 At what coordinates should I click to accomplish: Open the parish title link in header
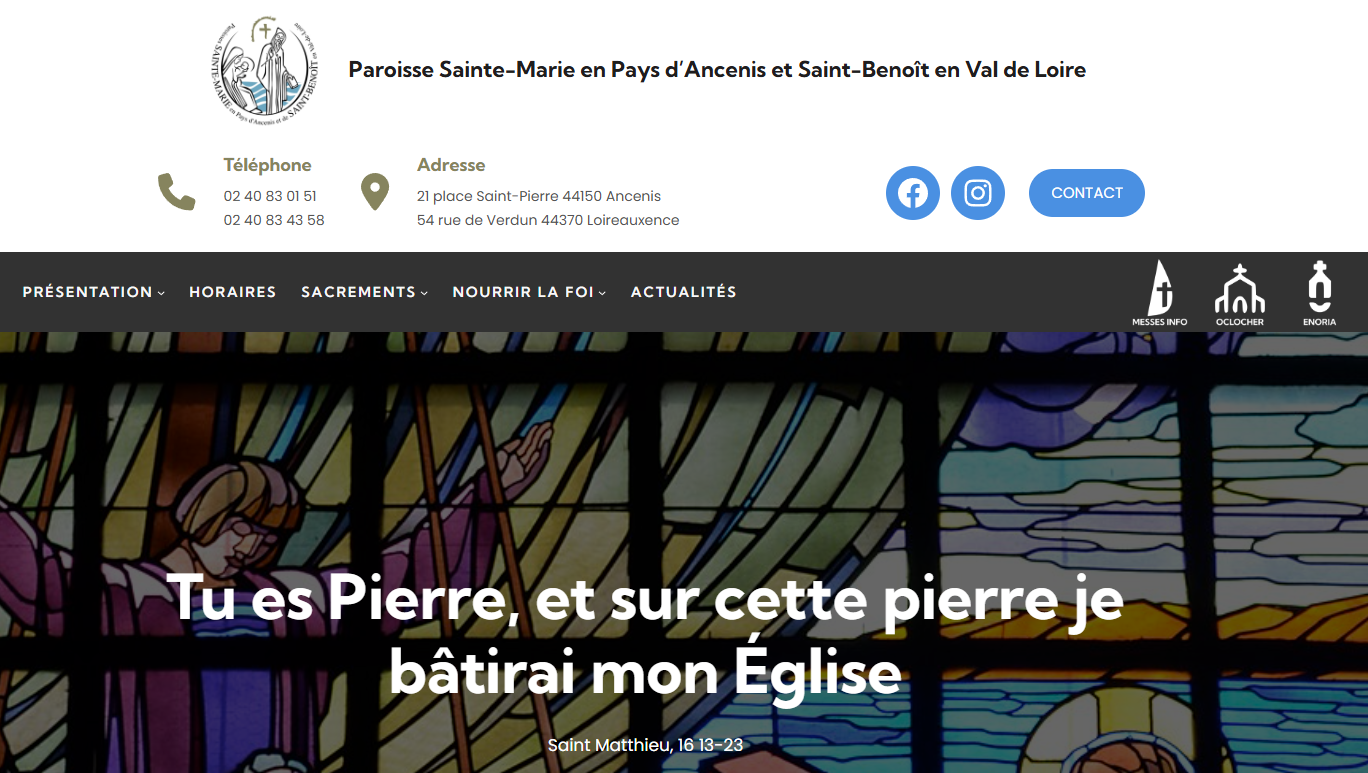coord(717,70)
